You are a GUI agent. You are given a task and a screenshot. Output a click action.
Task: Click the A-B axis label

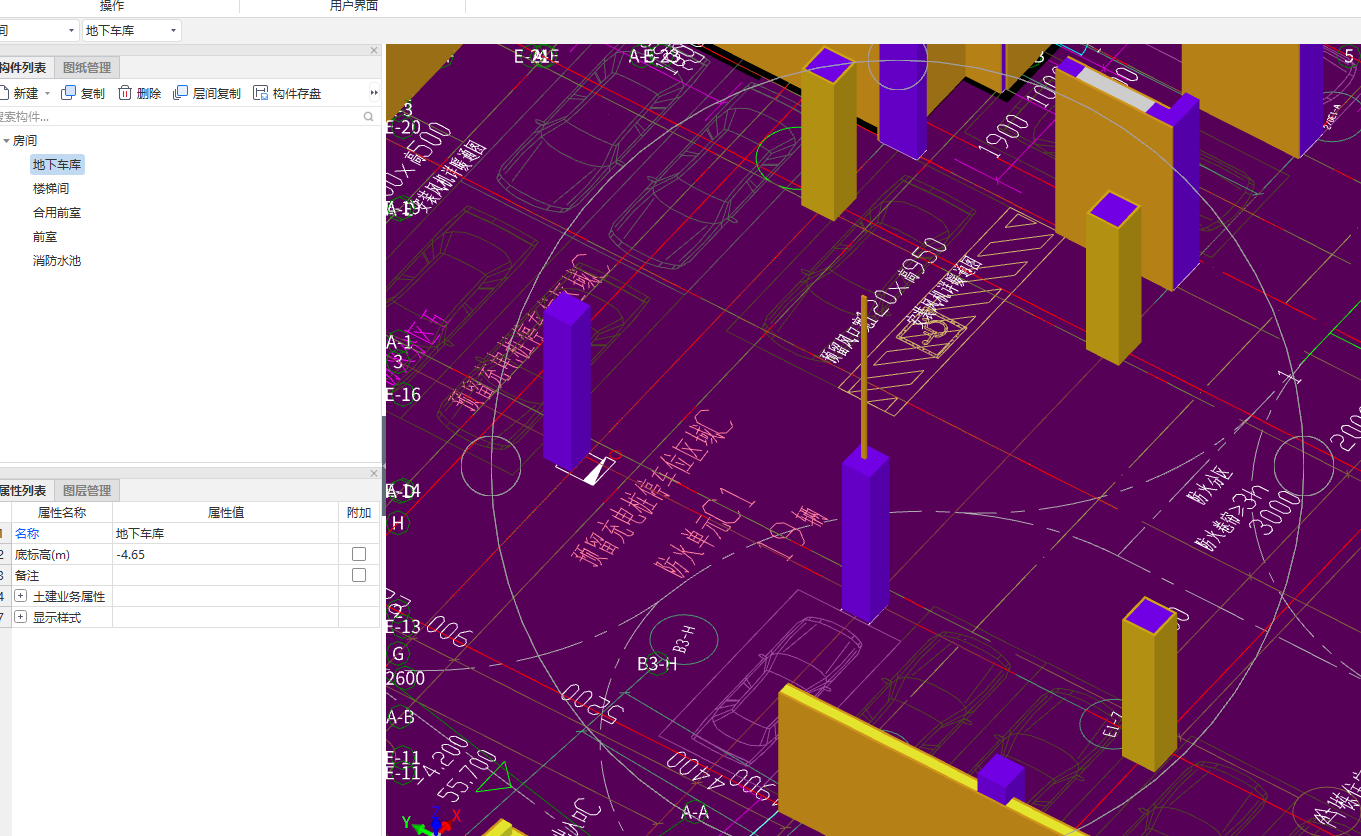[x=401, y=717]
